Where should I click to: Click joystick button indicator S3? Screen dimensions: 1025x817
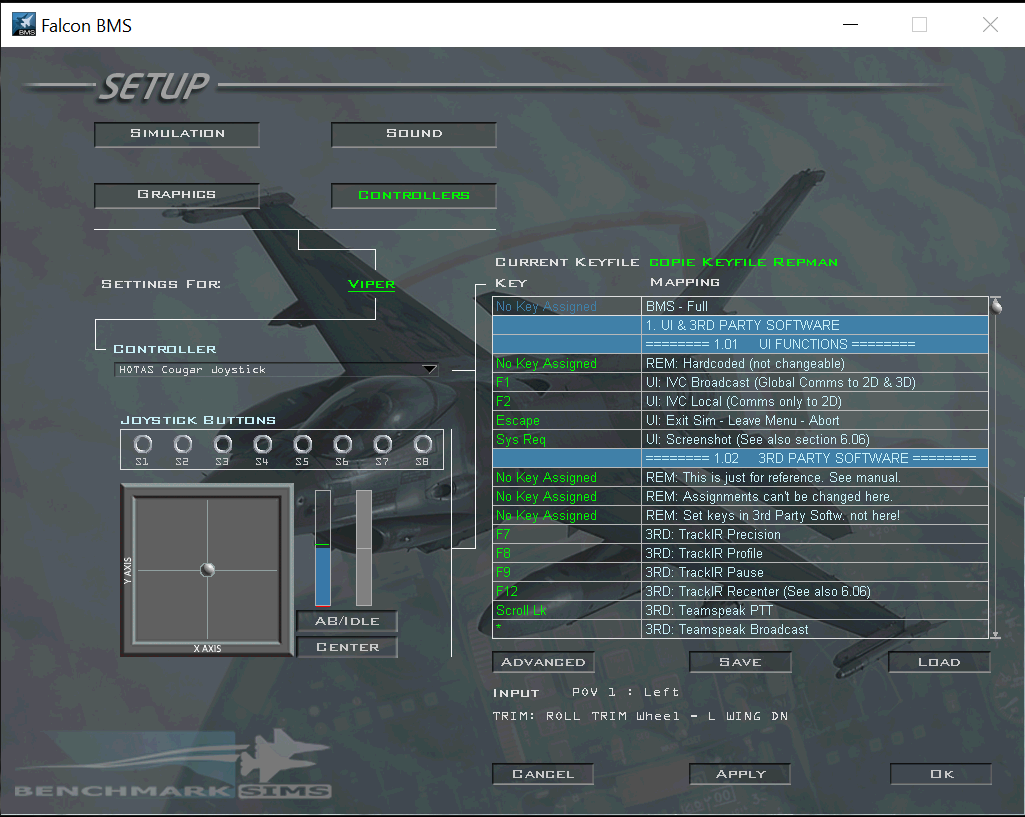[223, 445]
